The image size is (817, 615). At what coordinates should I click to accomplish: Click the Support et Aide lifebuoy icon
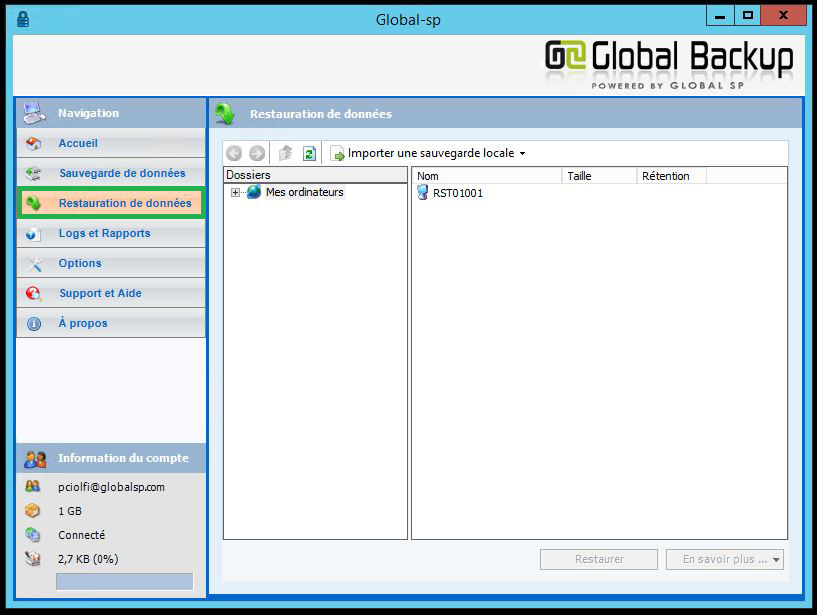tap(34, 294)
